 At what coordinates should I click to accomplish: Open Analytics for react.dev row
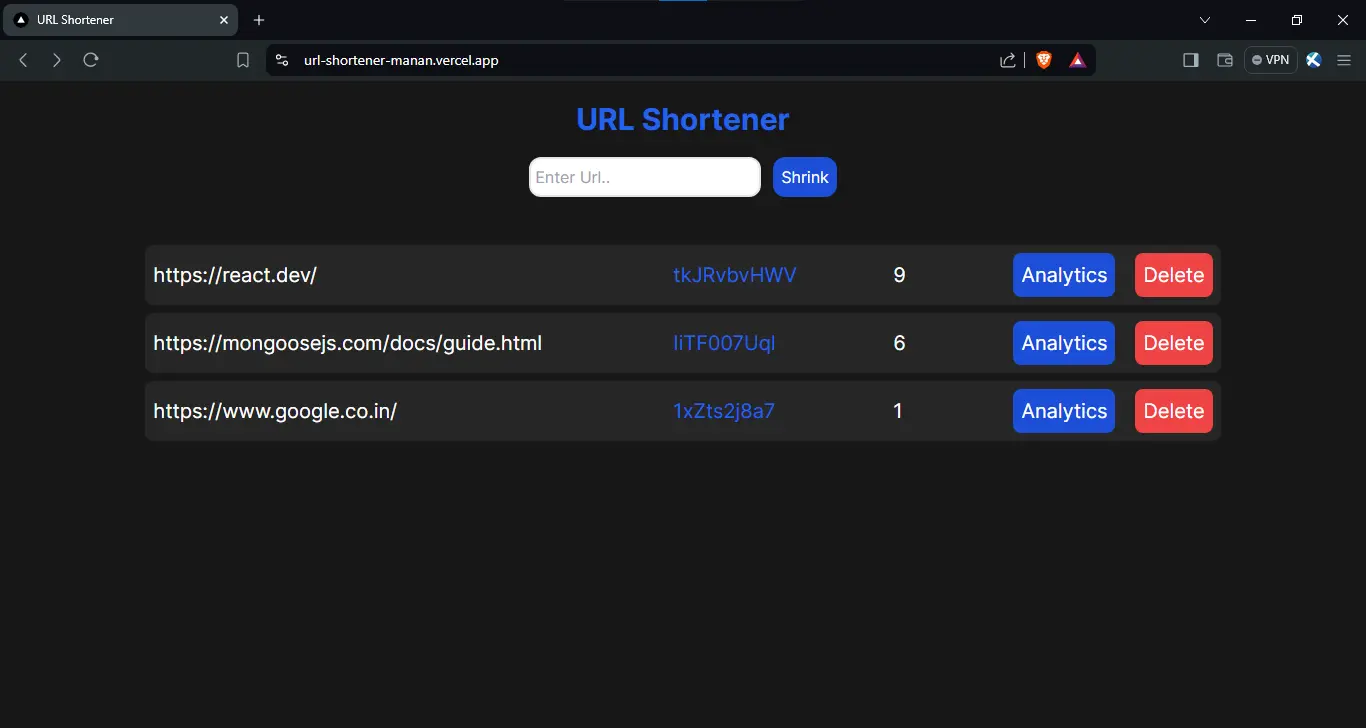[x=1064, y=275]
